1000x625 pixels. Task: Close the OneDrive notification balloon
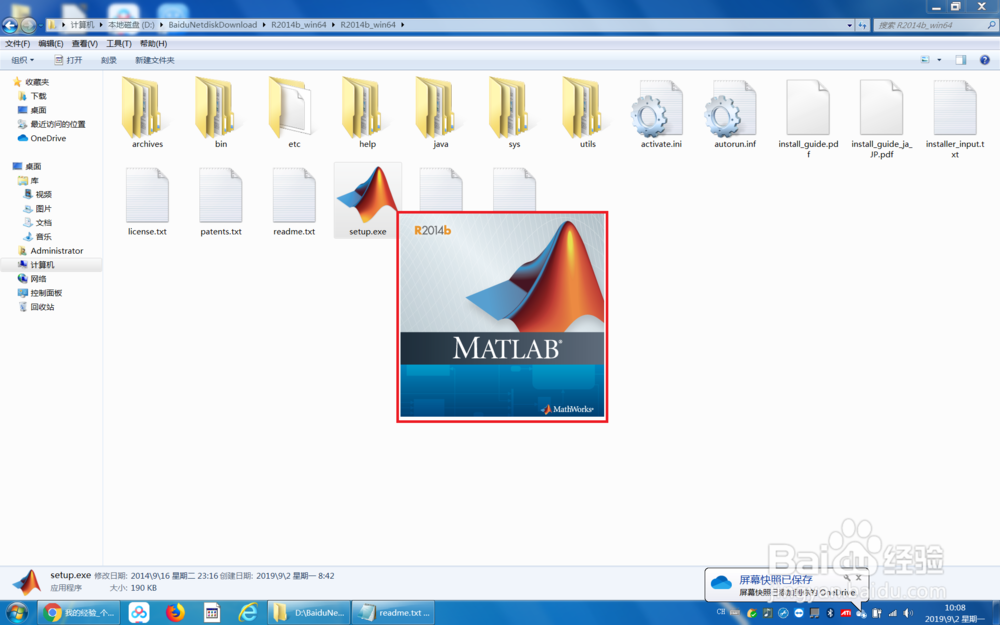(x=858, y=577)
